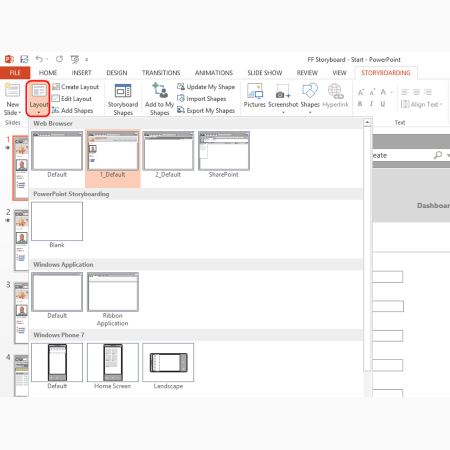Click the gallery scroll up arrow
This screenshot has height=450, width=450.
(367, 123)
